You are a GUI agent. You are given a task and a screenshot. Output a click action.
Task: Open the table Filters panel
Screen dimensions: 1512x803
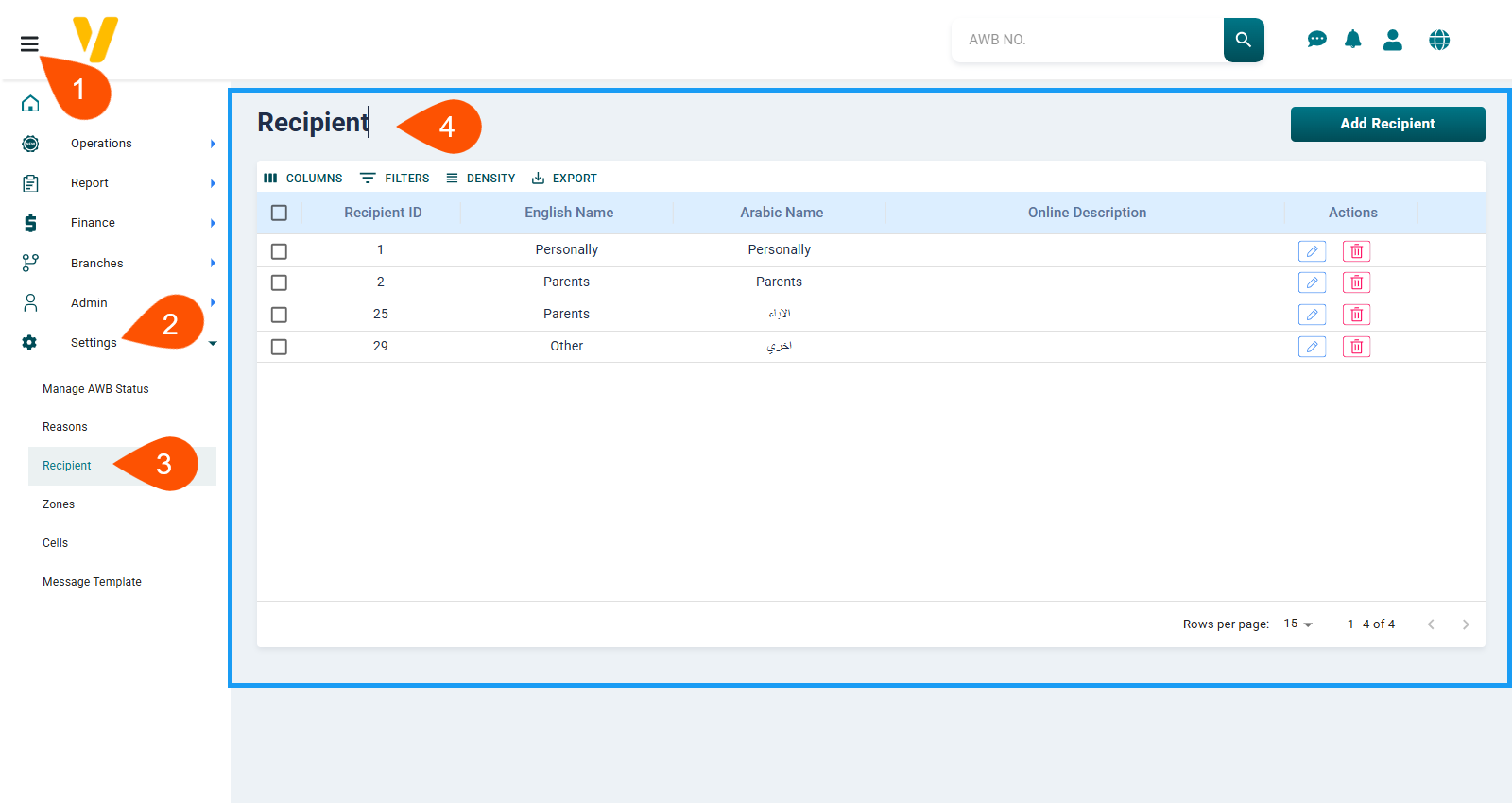click(395, 179)
